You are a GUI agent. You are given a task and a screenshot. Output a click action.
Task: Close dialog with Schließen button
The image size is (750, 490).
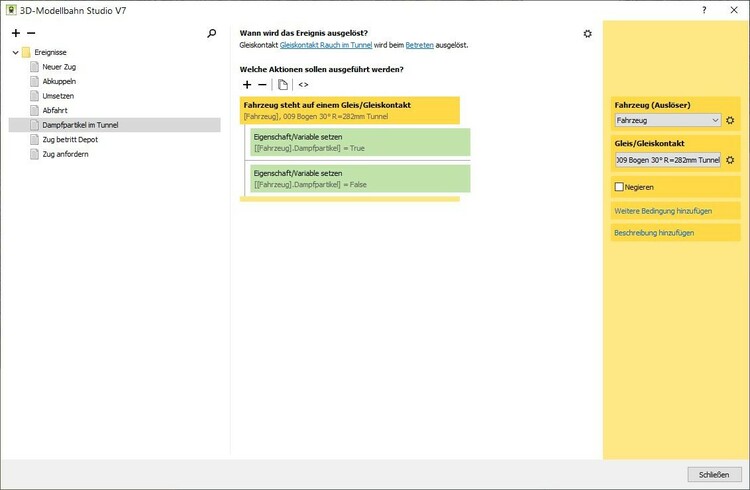[x=714, y=475]
